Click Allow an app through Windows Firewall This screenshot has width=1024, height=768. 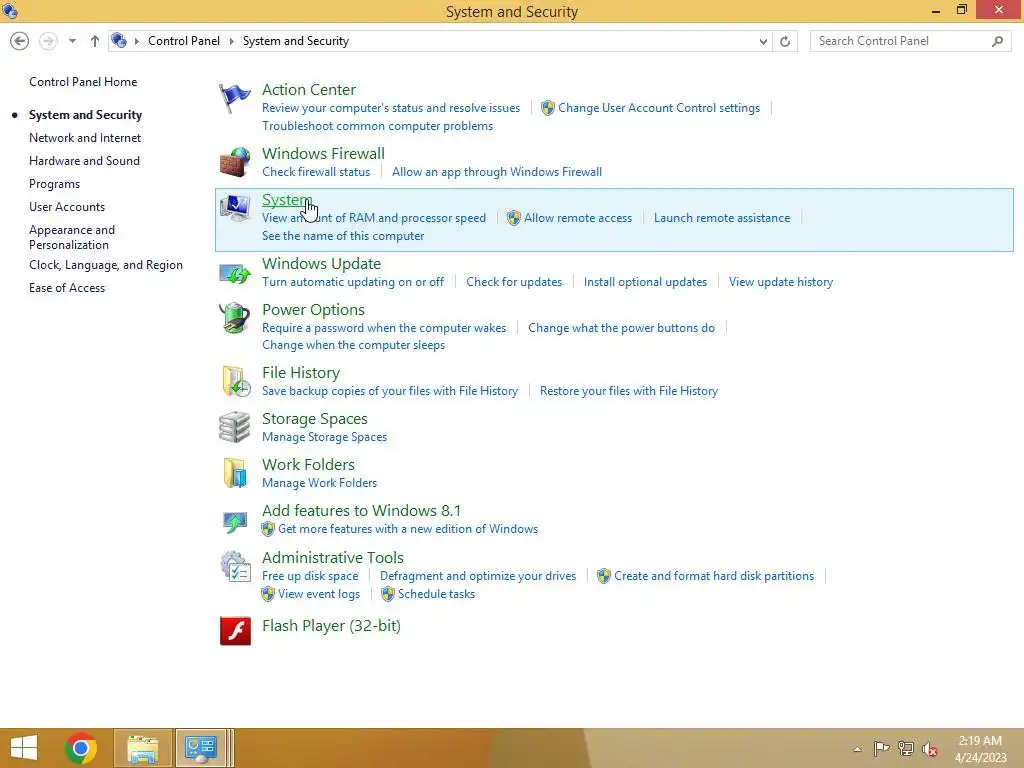497,172
